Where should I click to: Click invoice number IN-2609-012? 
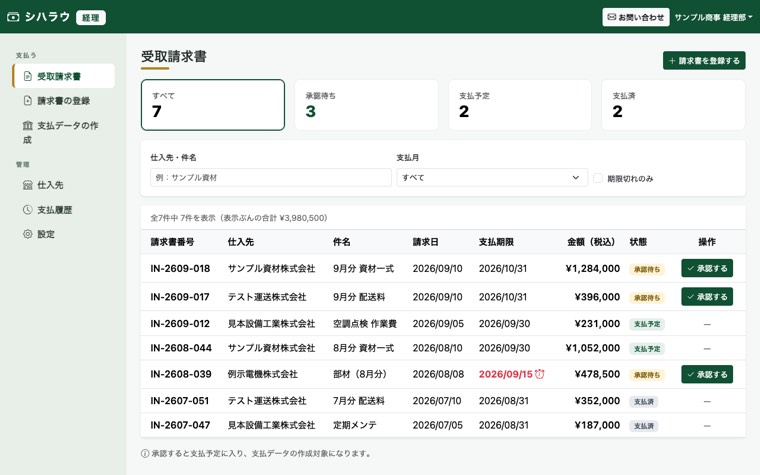(180, 324)
